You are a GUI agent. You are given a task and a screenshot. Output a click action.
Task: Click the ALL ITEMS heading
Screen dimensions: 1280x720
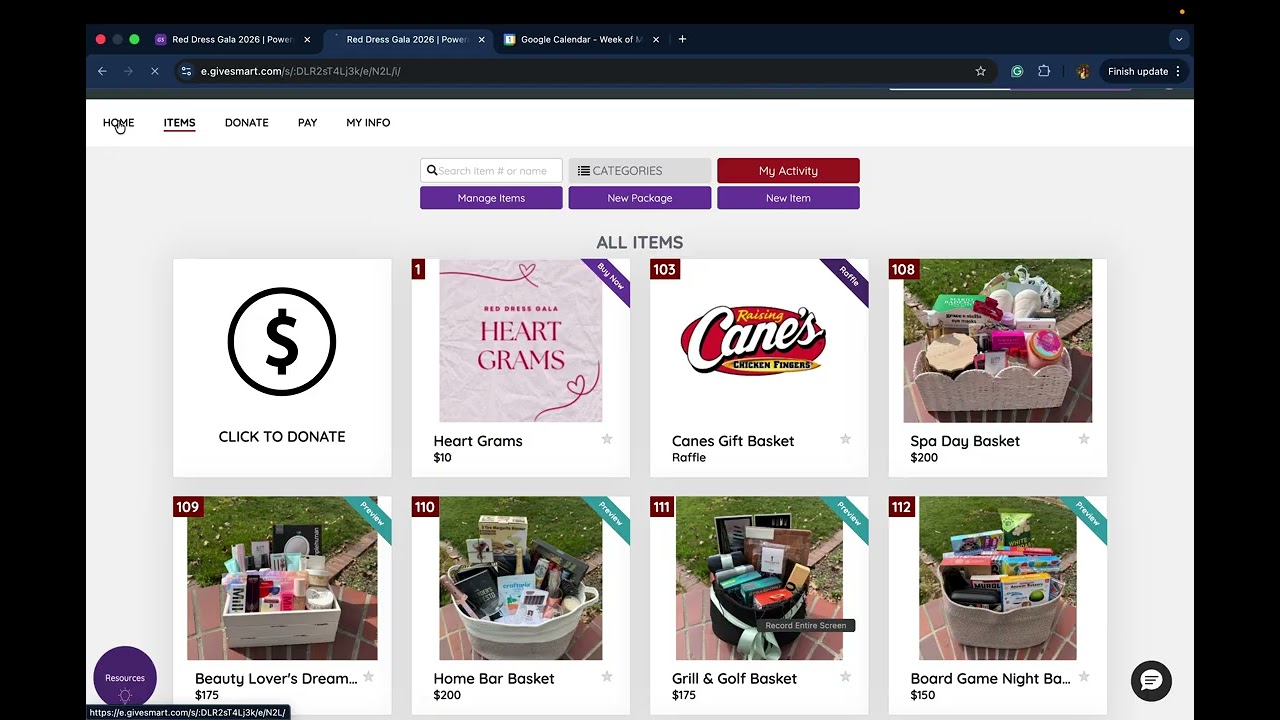[640, 242]
